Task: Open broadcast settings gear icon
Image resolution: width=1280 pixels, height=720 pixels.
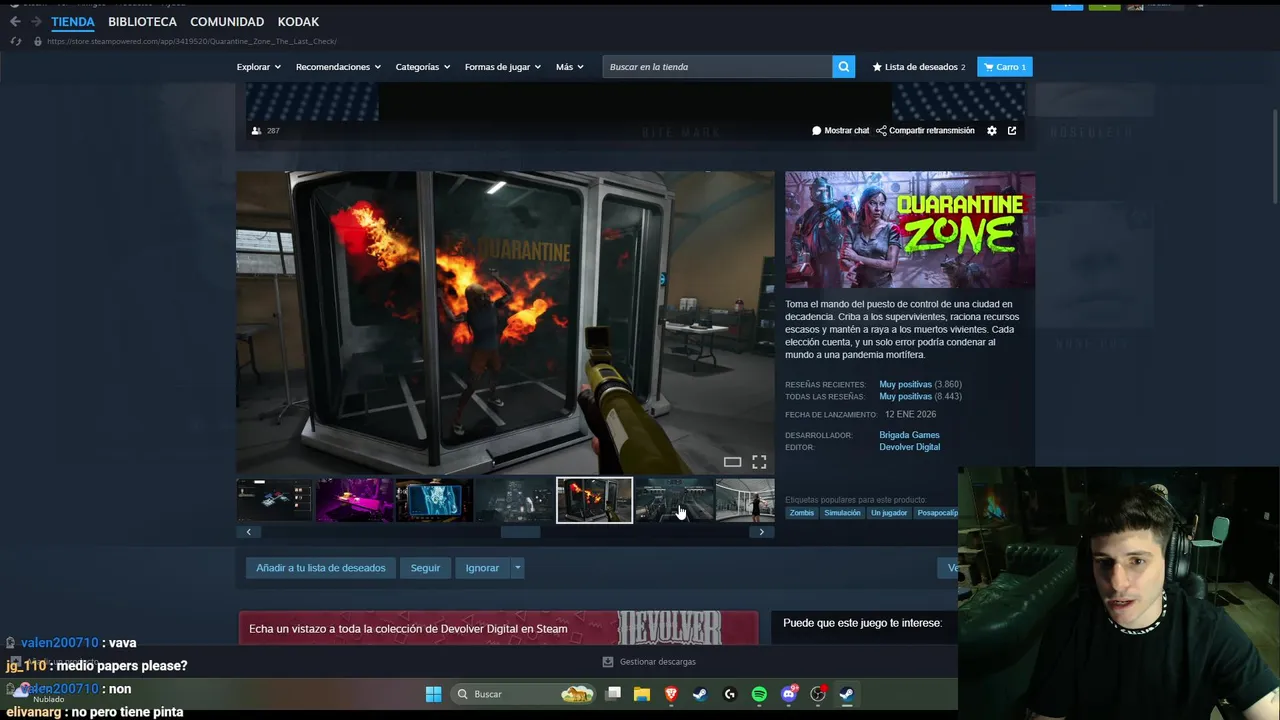Action: pos(992,131)
